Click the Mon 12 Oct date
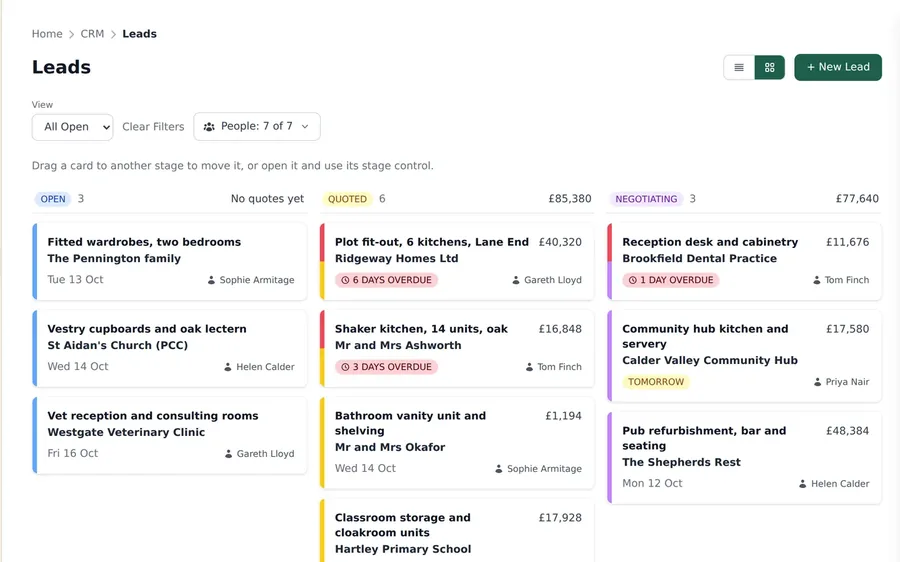Screen dimensions: 900x562 point(653,483)
